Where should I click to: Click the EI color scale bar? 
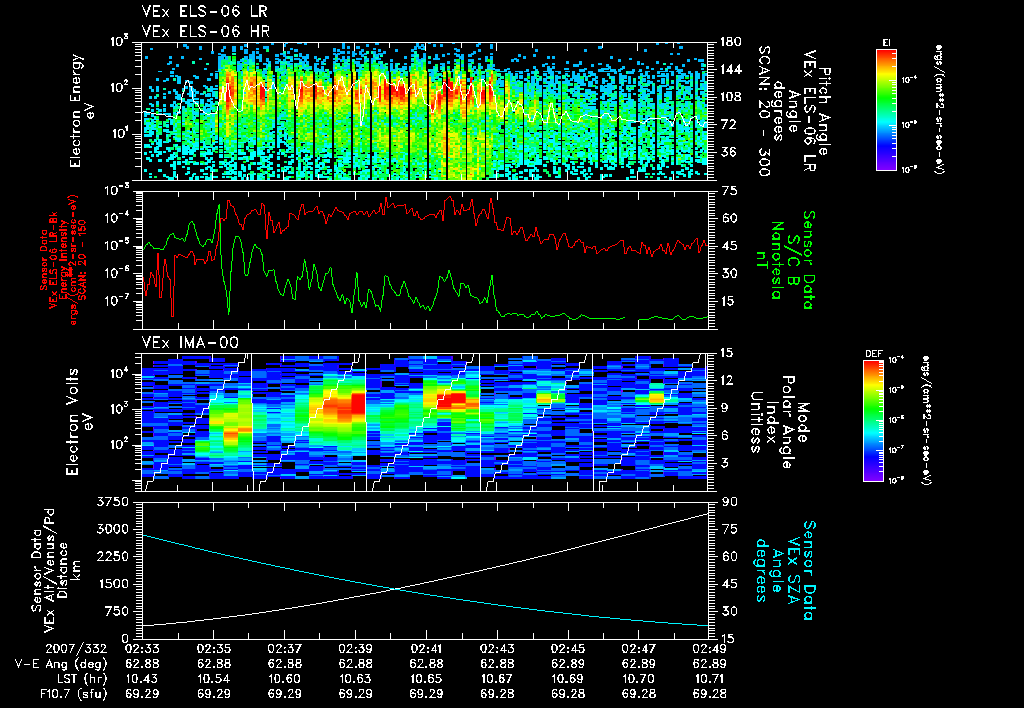pyautogui.click(x=886, y=110)
